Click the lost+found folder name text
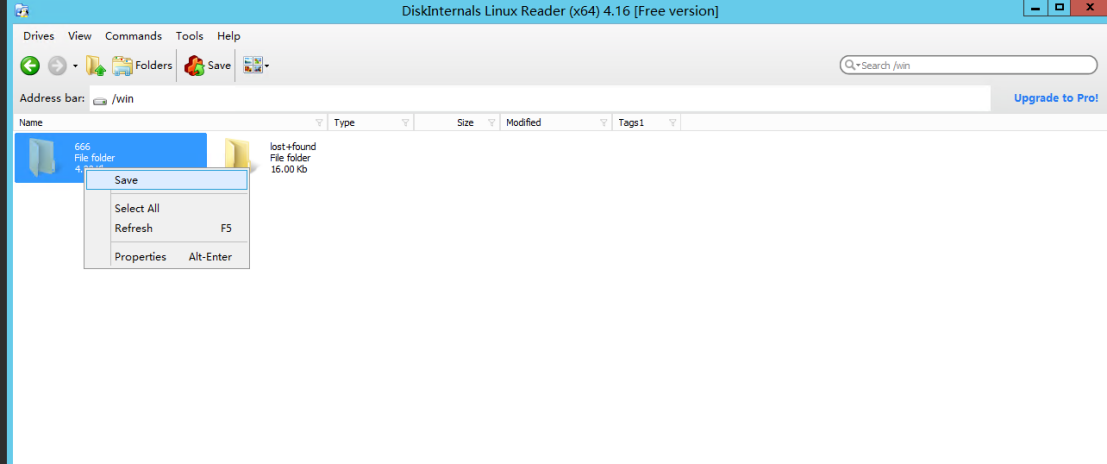 [x=293, y=147]
